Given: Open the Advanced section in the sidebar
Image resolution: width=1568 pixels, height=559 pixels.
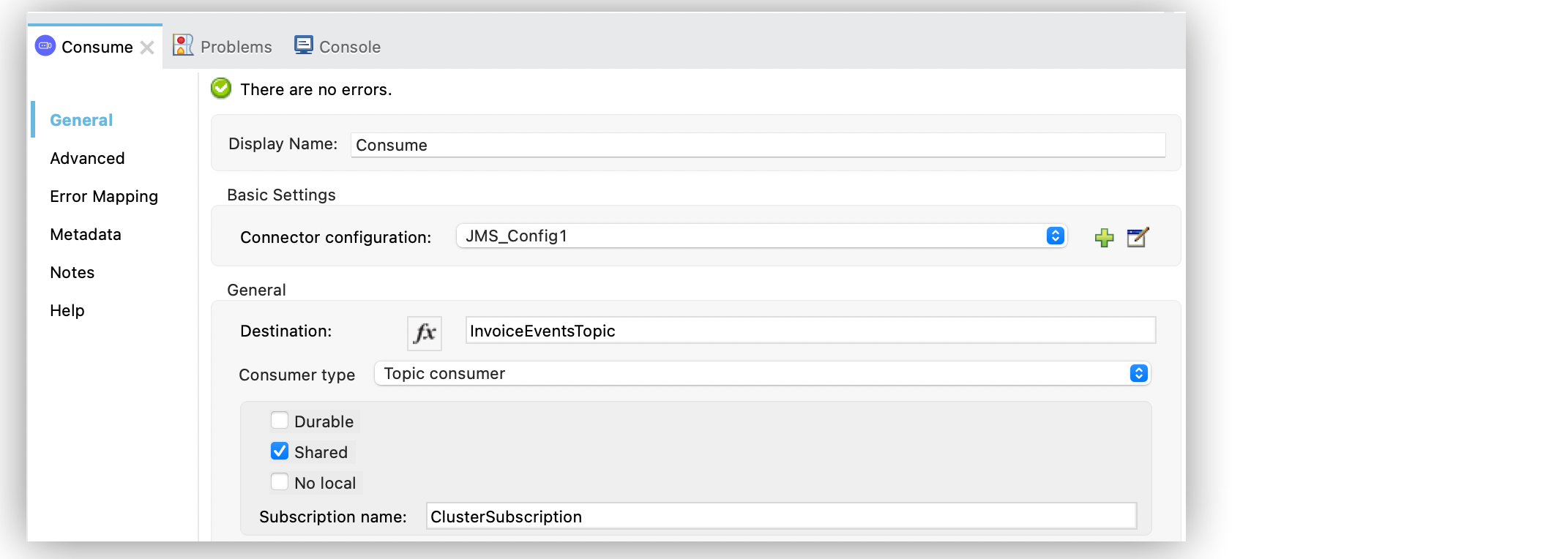Looking at the screenshot, I should [87, 158].
